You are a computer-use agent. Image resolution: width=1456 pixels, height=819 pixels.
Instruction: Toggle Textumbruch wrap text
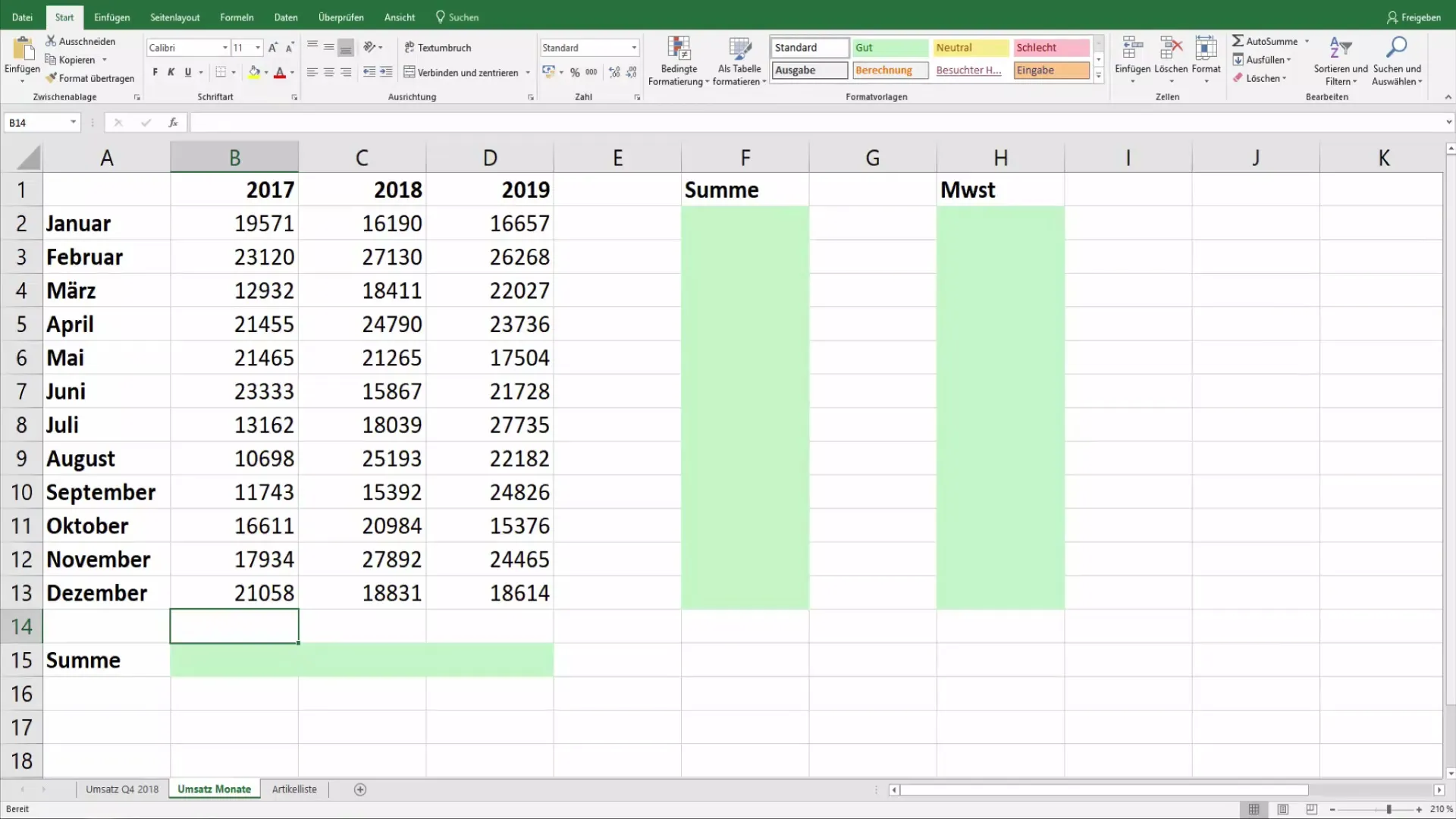(x=438, y=47)
